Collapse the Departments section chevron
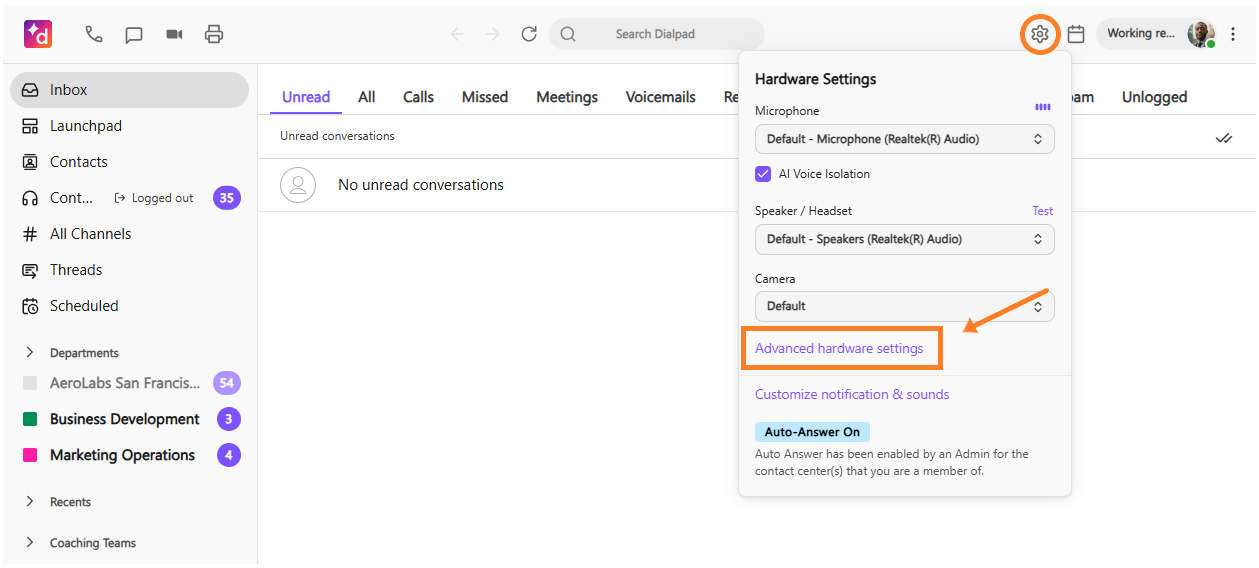 [30, 352]
